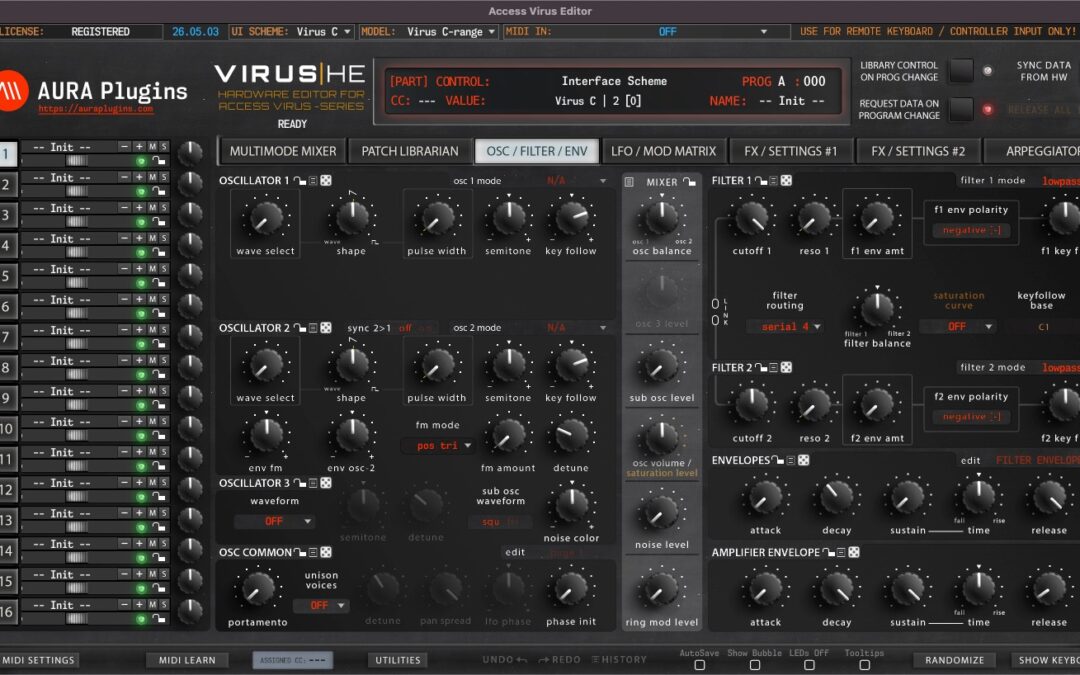Open the FX / Settings #2 tab

[918, 151]
